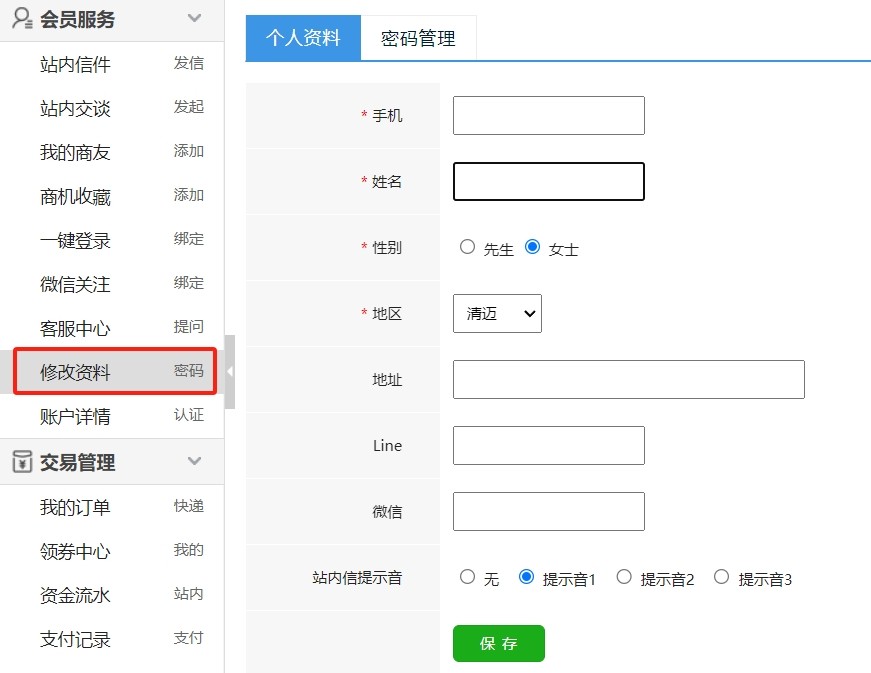Image resolution: width=871 pixels, height=673 pixels.
Task: Collapse the 会员服务 section chevron
Action: tap(194, 18)
